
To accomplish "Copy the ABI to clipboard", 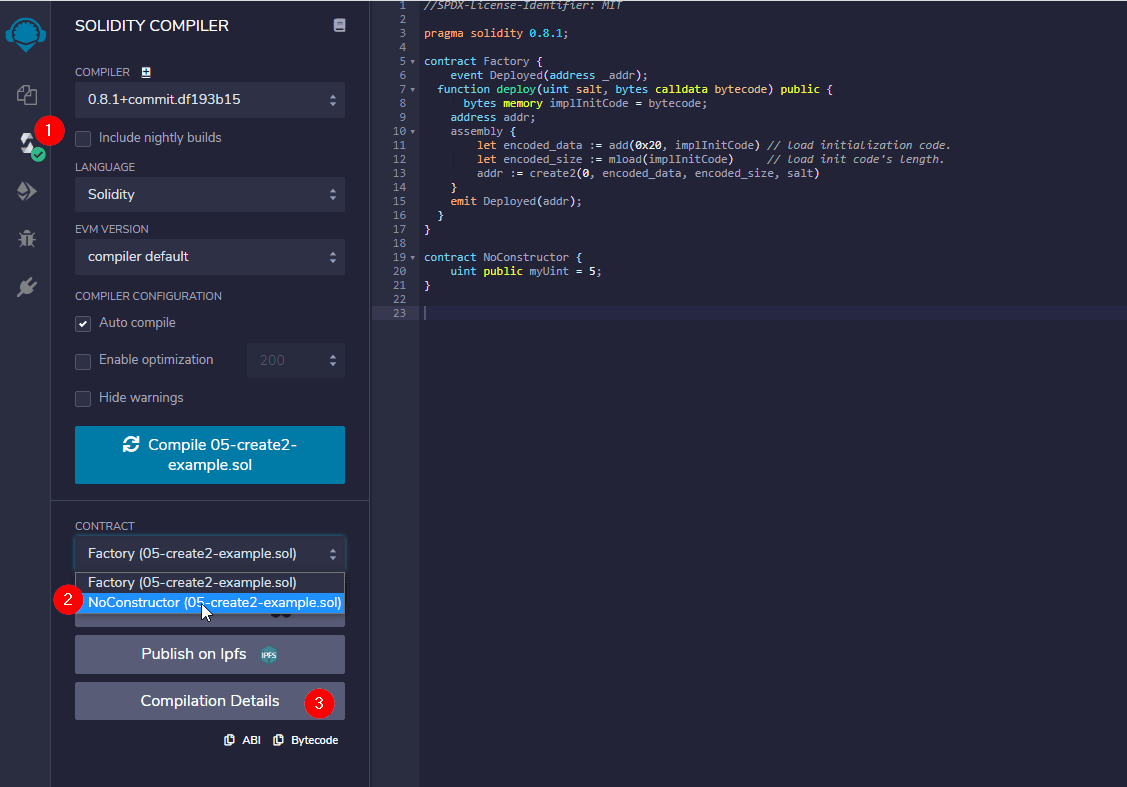I will [x=242, y=740].
